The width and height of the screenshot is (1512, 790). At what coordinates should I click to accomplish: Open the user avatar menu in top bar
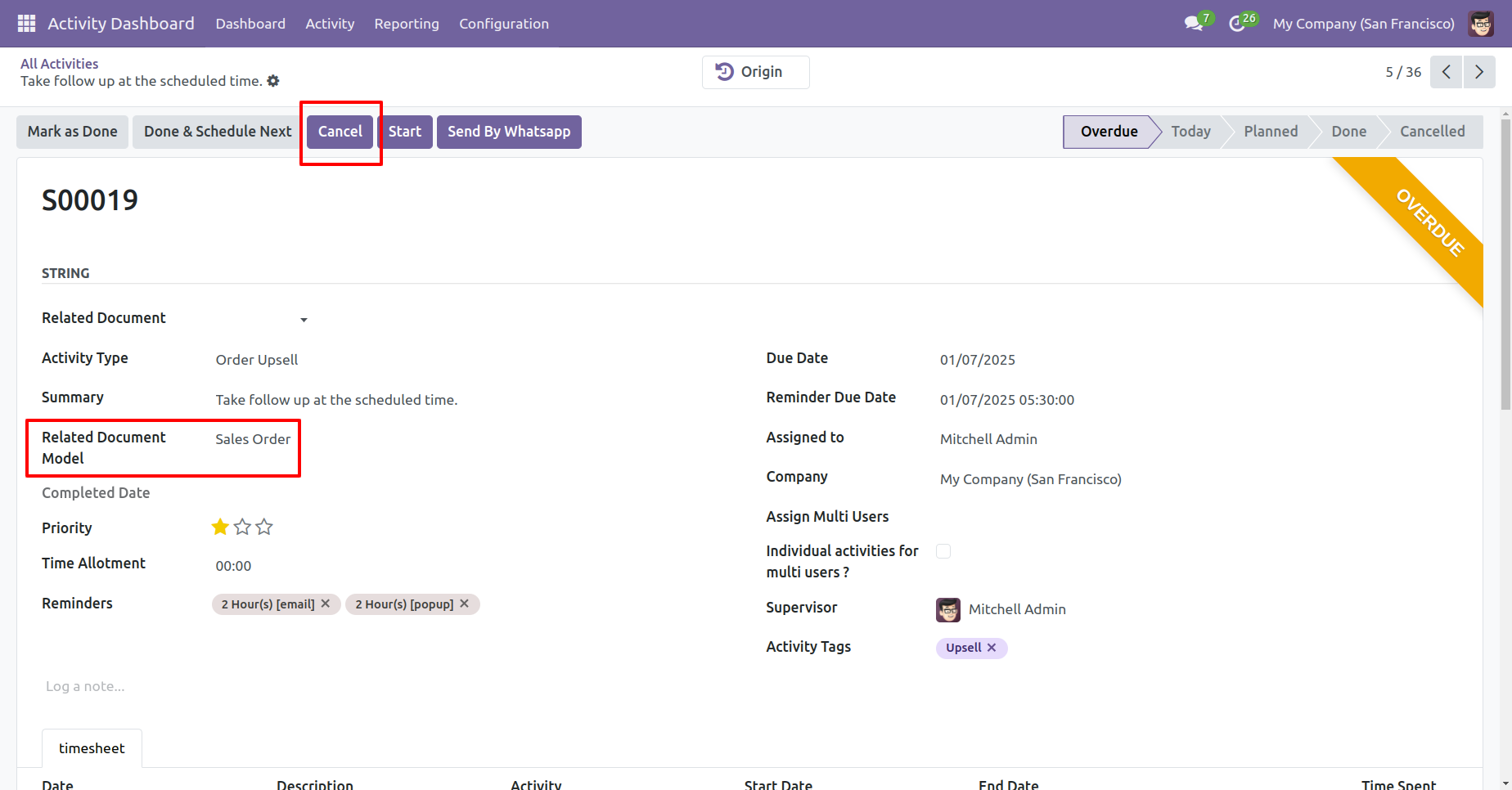1481,24
